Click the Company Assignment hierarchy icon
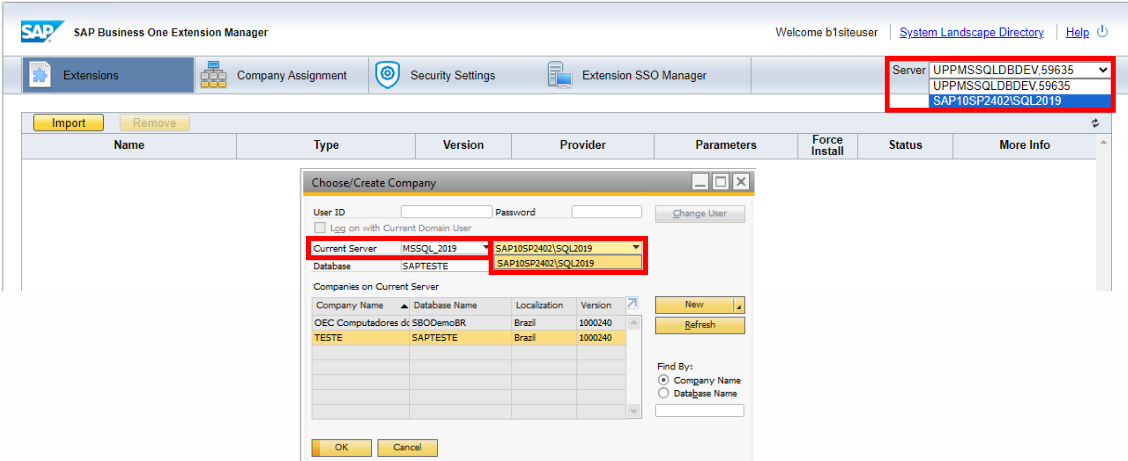1128x461 pixels. (x=213, y=75)
